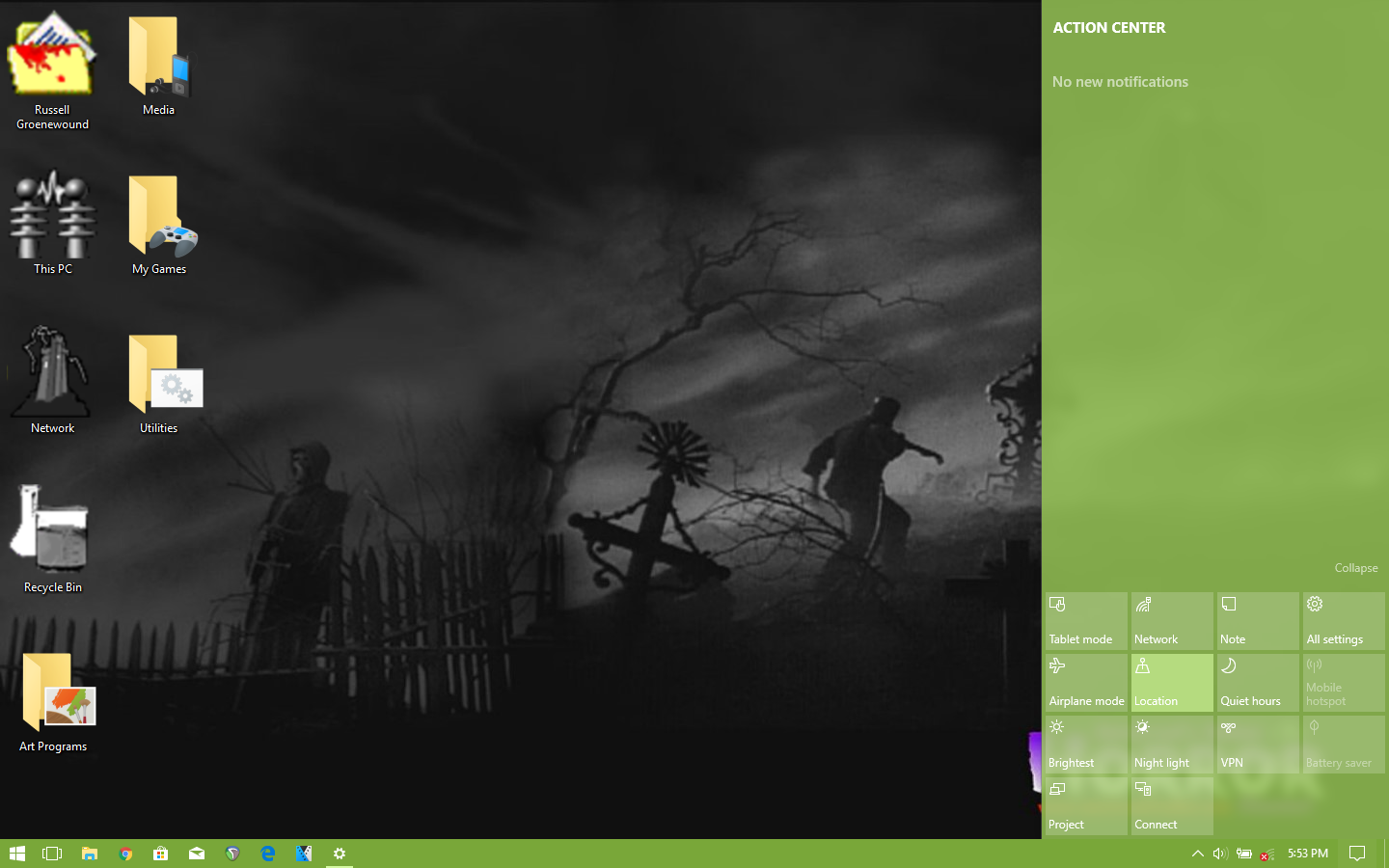Open Windows Settings from the taskbar
The image size is (1389, 868).
pyautogui.click(x=340, y=854)
